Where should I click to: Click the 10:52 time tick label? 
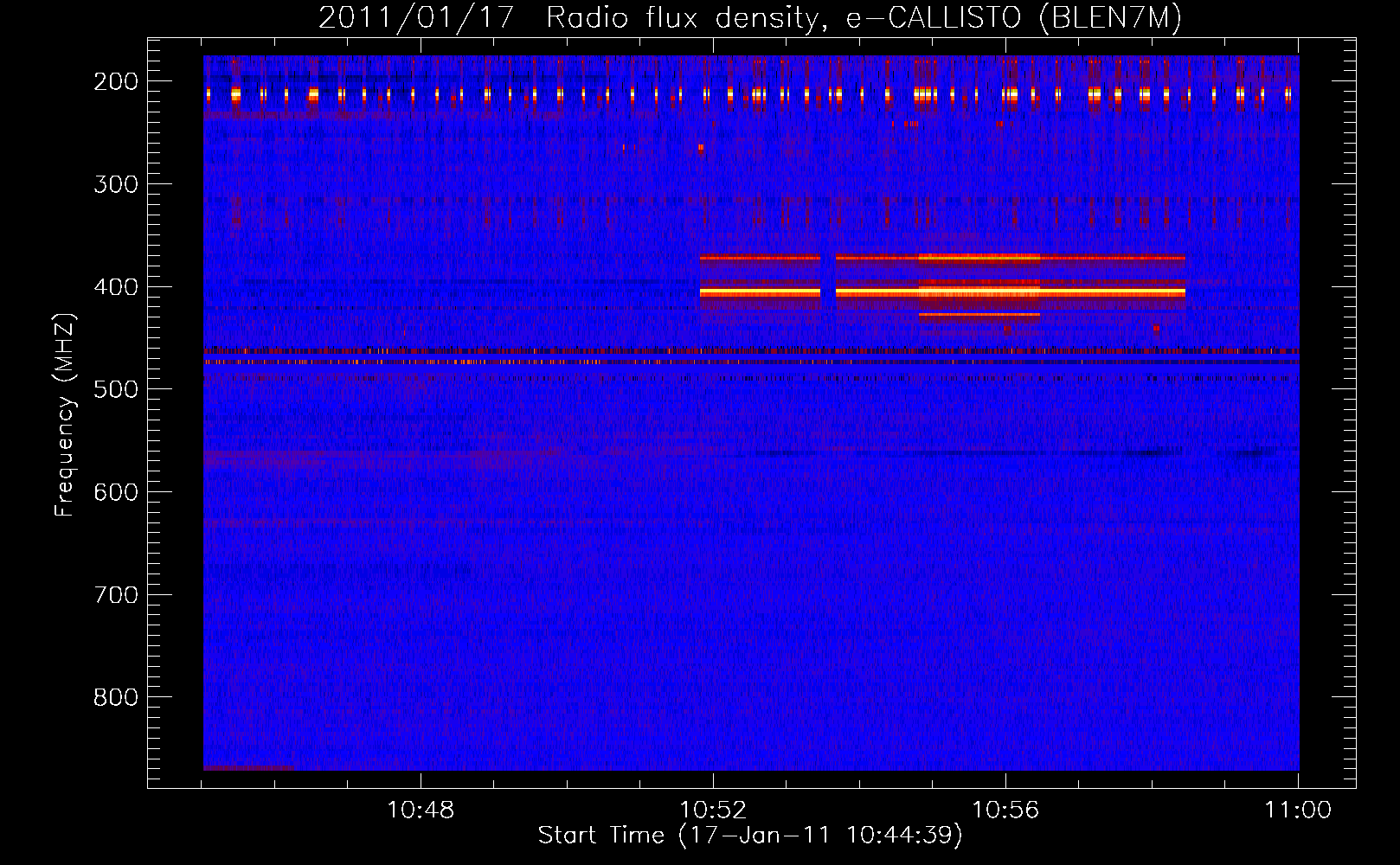713,811
